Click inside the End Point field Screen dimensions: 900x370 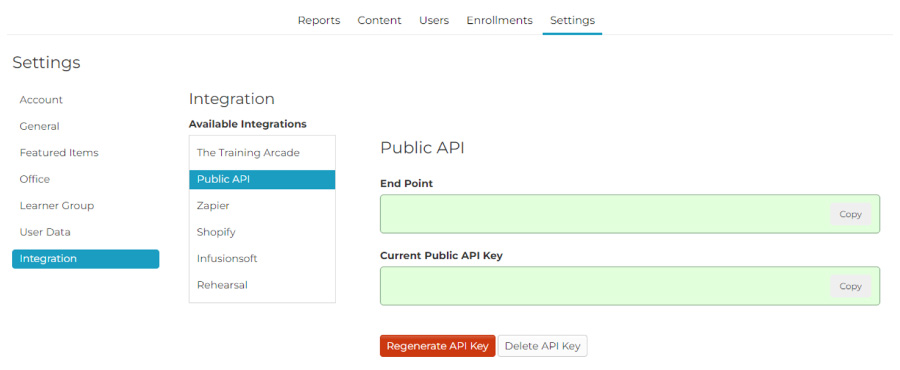pyautogui.click(x=630, y=214)
